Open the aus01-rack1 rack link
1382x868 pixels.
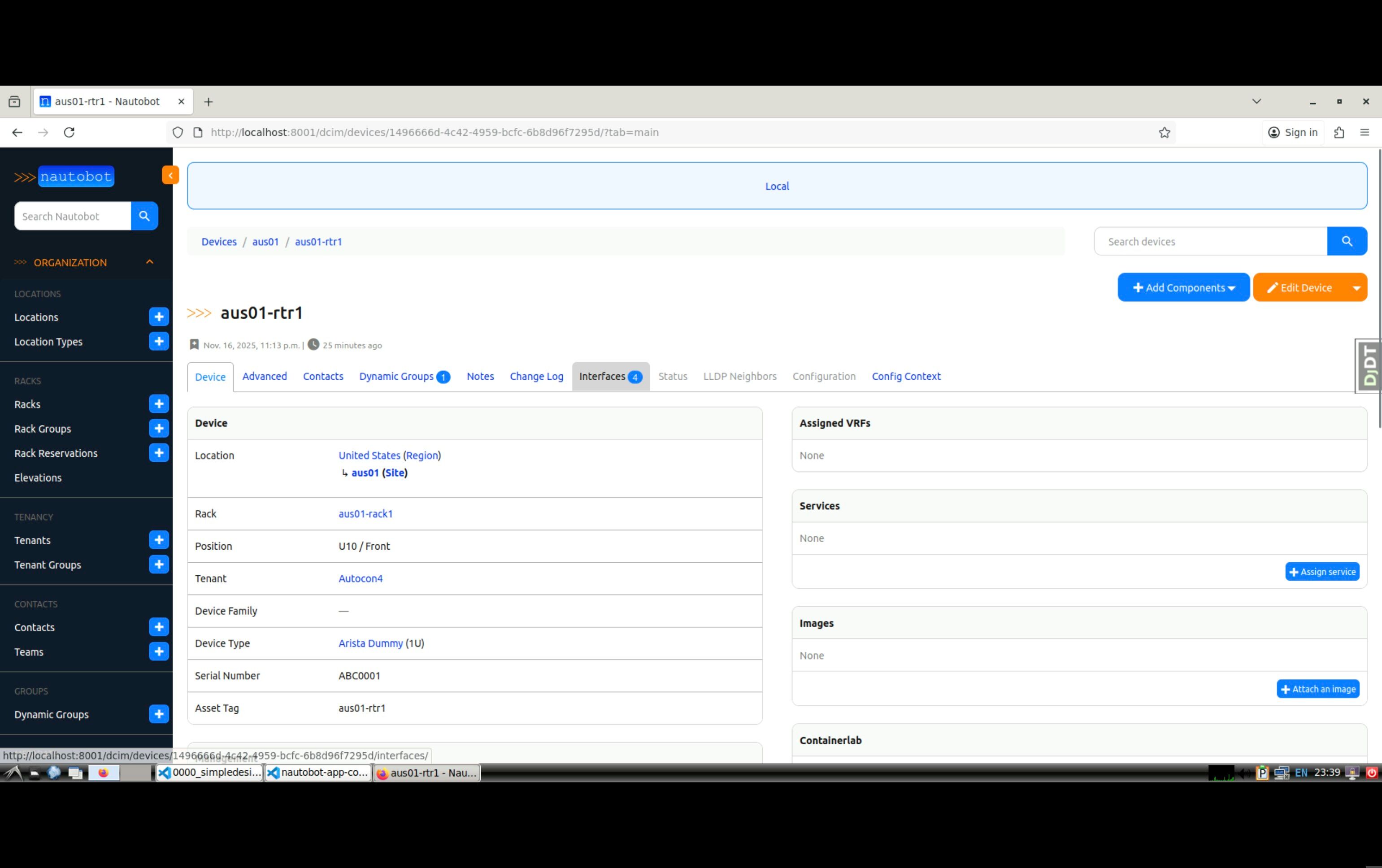(x=365, y=513)
